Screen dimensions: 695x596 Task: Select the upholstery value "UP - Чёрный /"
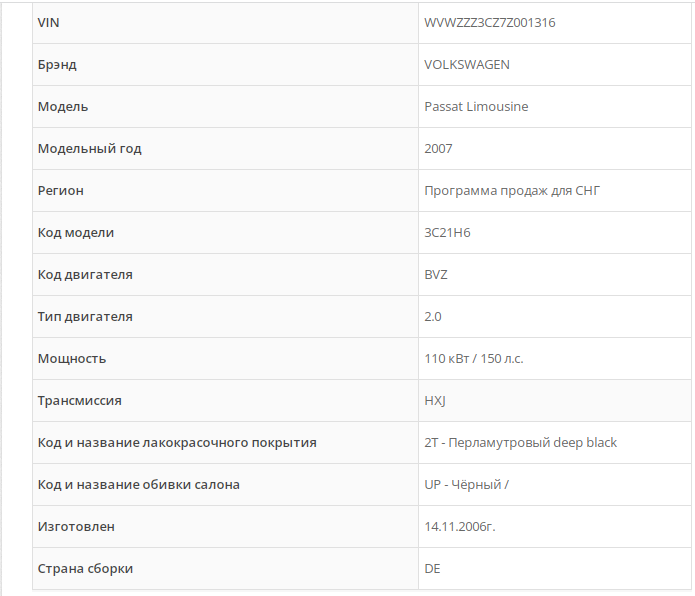[467, 484]
